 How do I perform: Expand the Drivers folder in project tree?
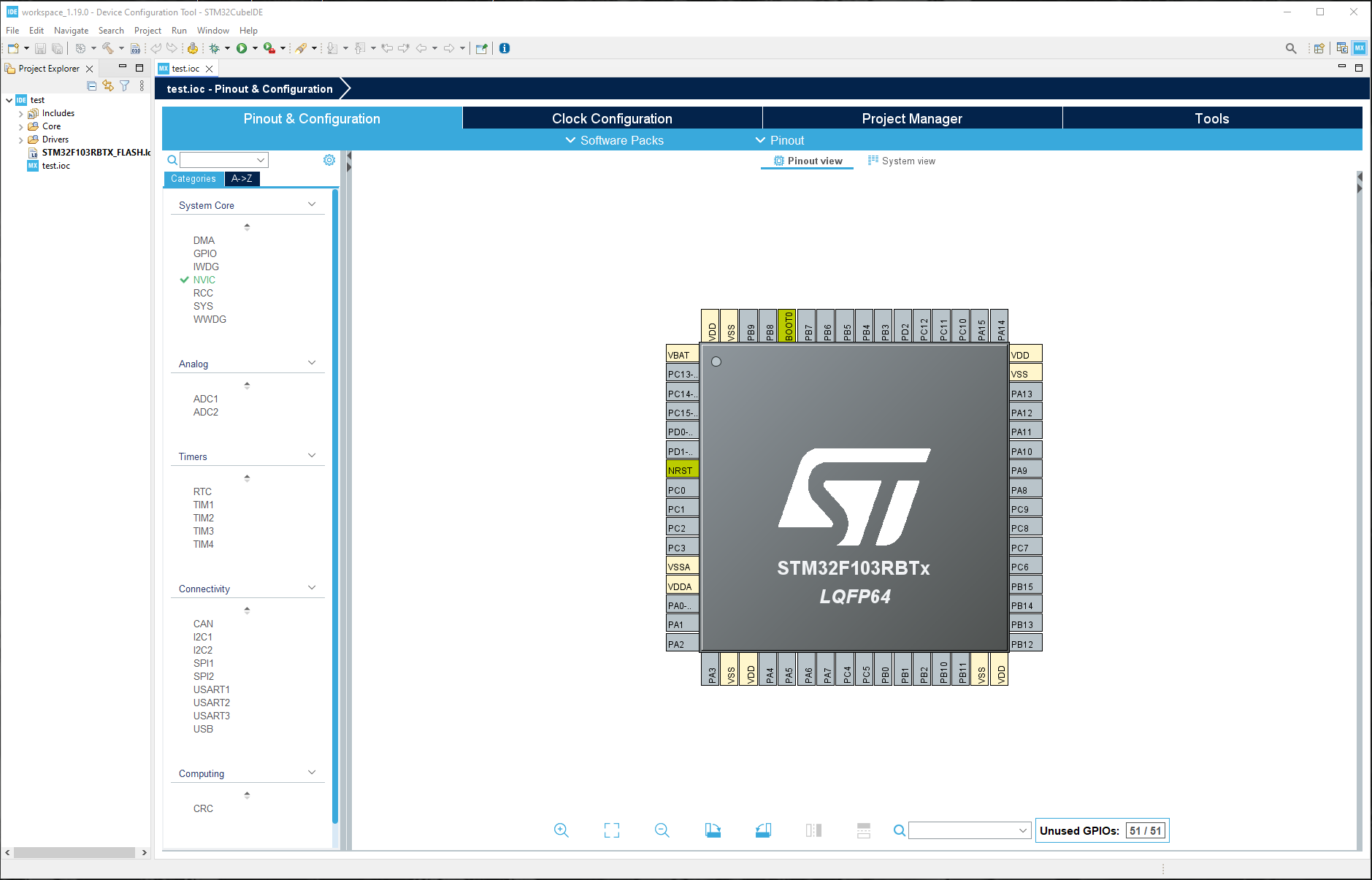[20, 140]
